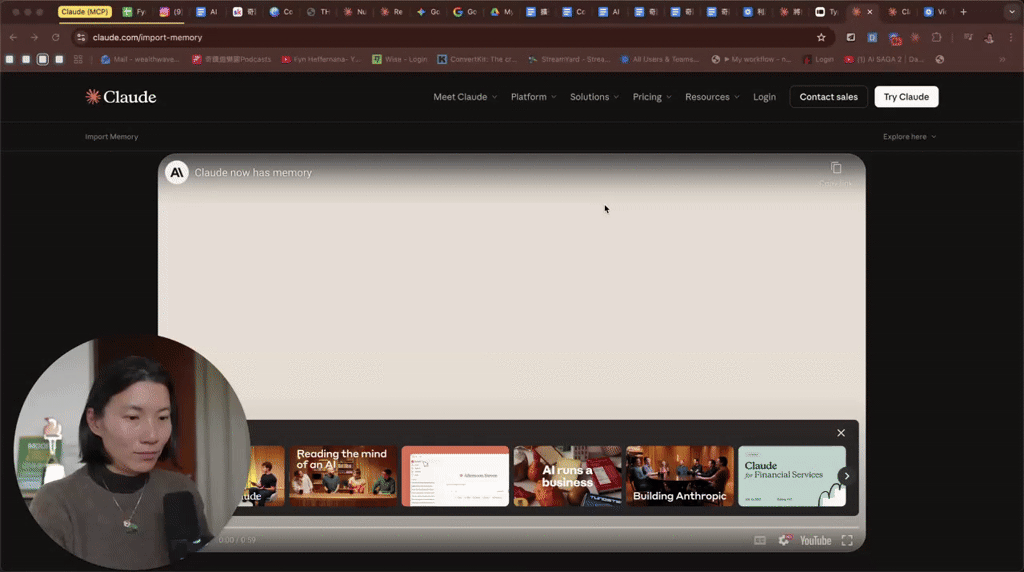The height and width of the screenshot is (572, 1024).
Task: Switch to the Vi browser tab
Action: (935, 12)
